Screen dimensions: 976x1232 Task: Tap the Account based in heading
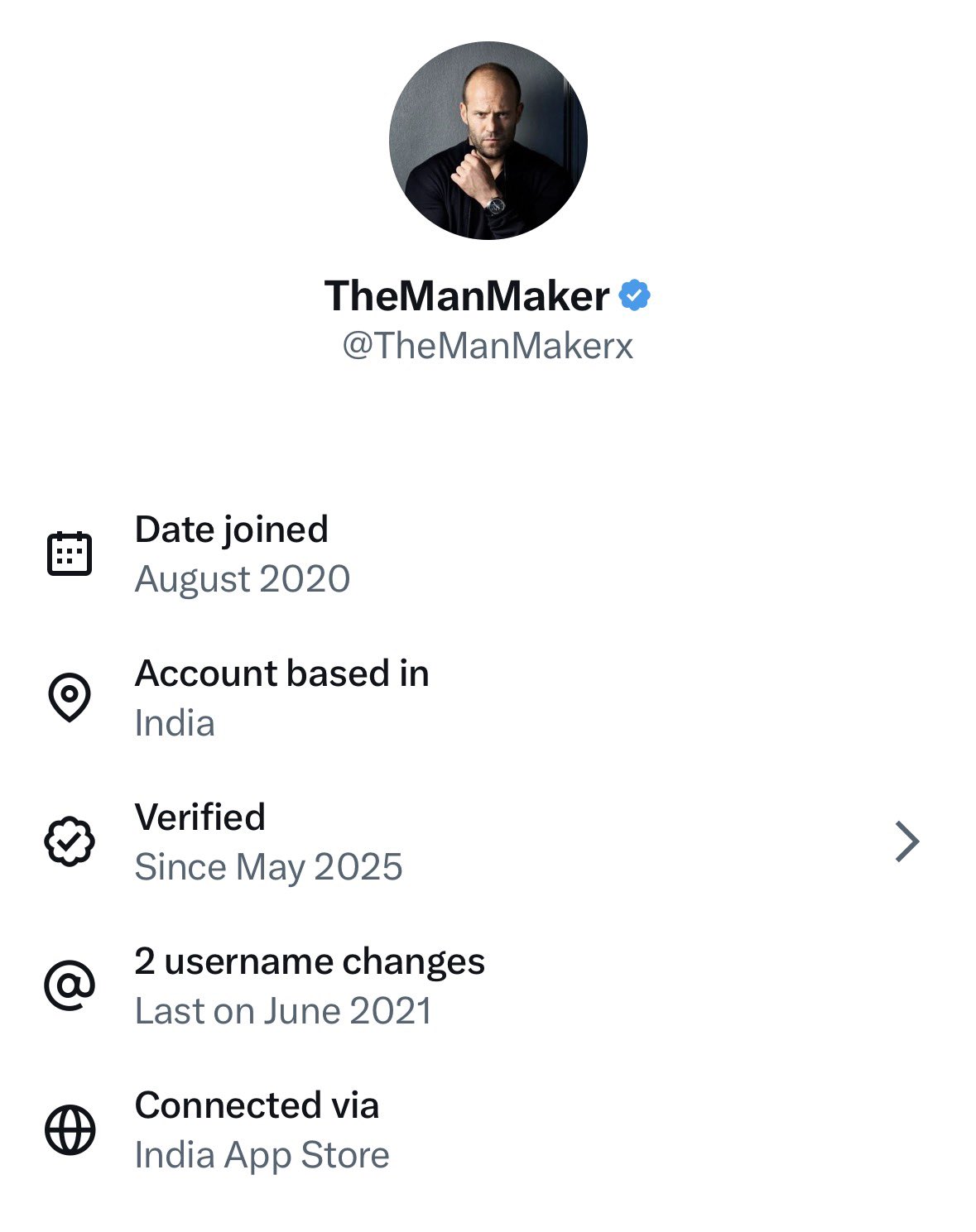coord(282,674)
